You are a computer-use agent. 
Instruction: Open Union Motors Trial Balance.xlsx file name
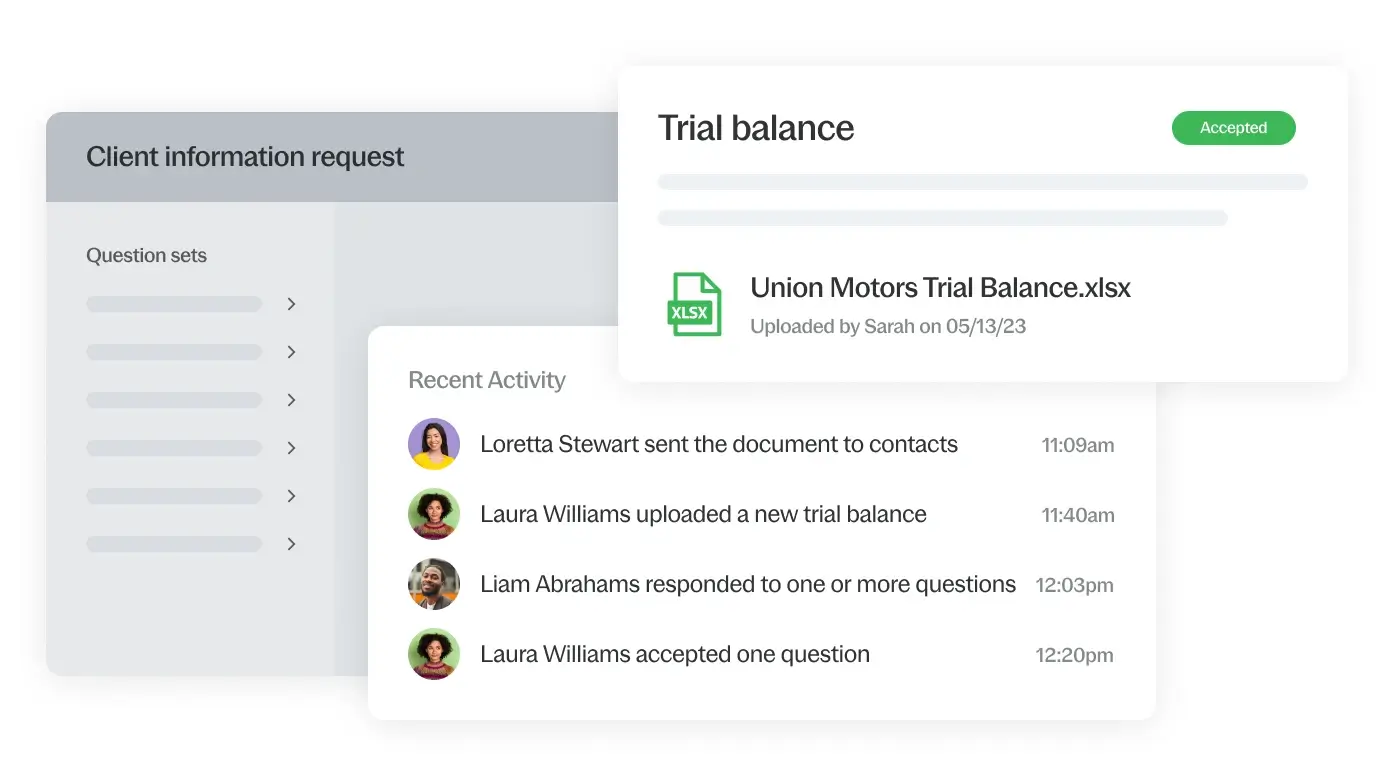(x=940, y=288)
